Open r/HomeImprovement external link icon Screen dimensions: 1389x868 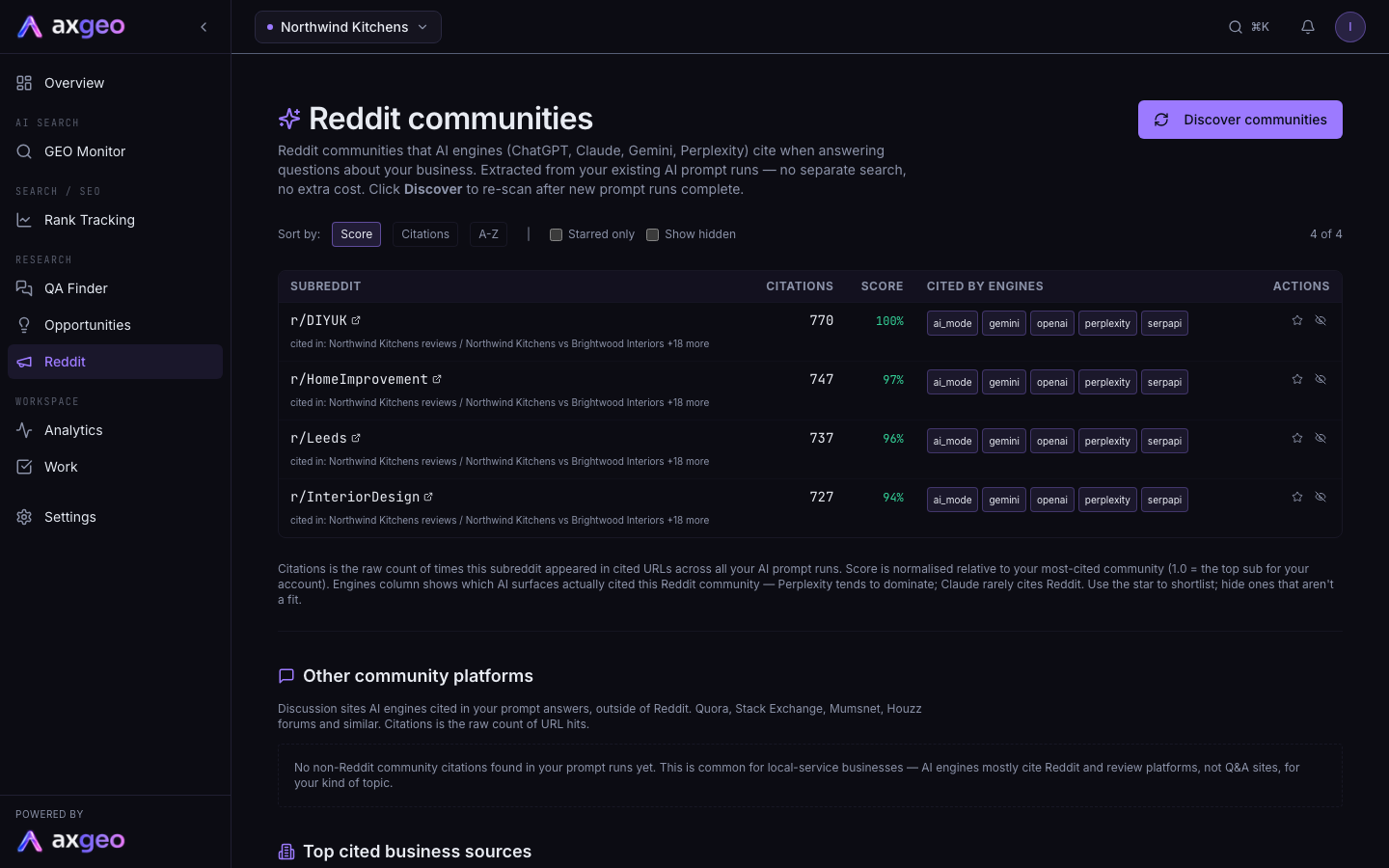(437, 379)
